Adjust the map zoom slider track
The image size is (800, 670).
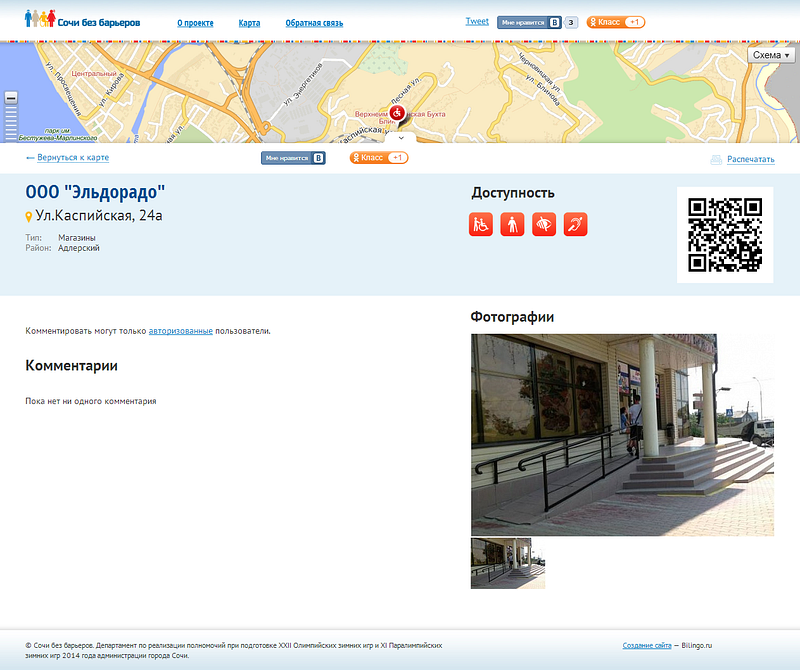click(11, 122)
